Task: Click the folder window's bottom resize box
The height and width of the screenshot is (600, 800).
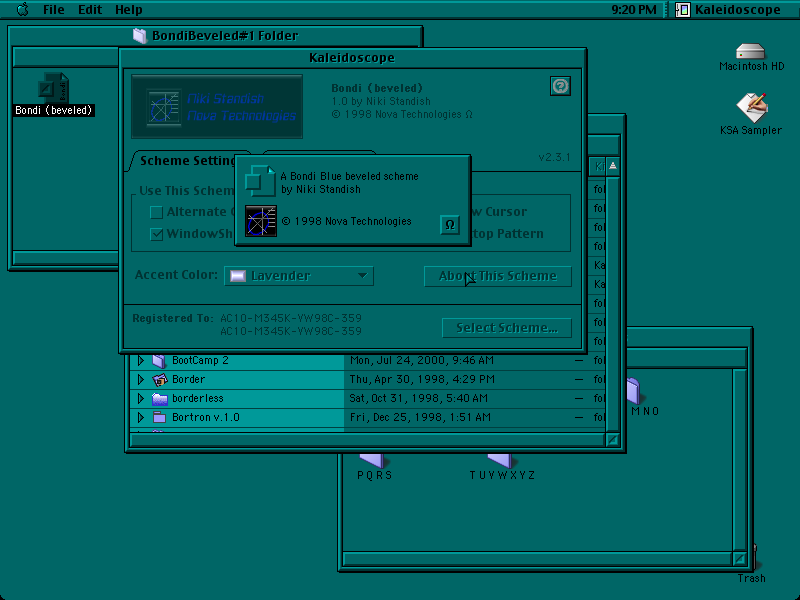Action: click(740, 559)
